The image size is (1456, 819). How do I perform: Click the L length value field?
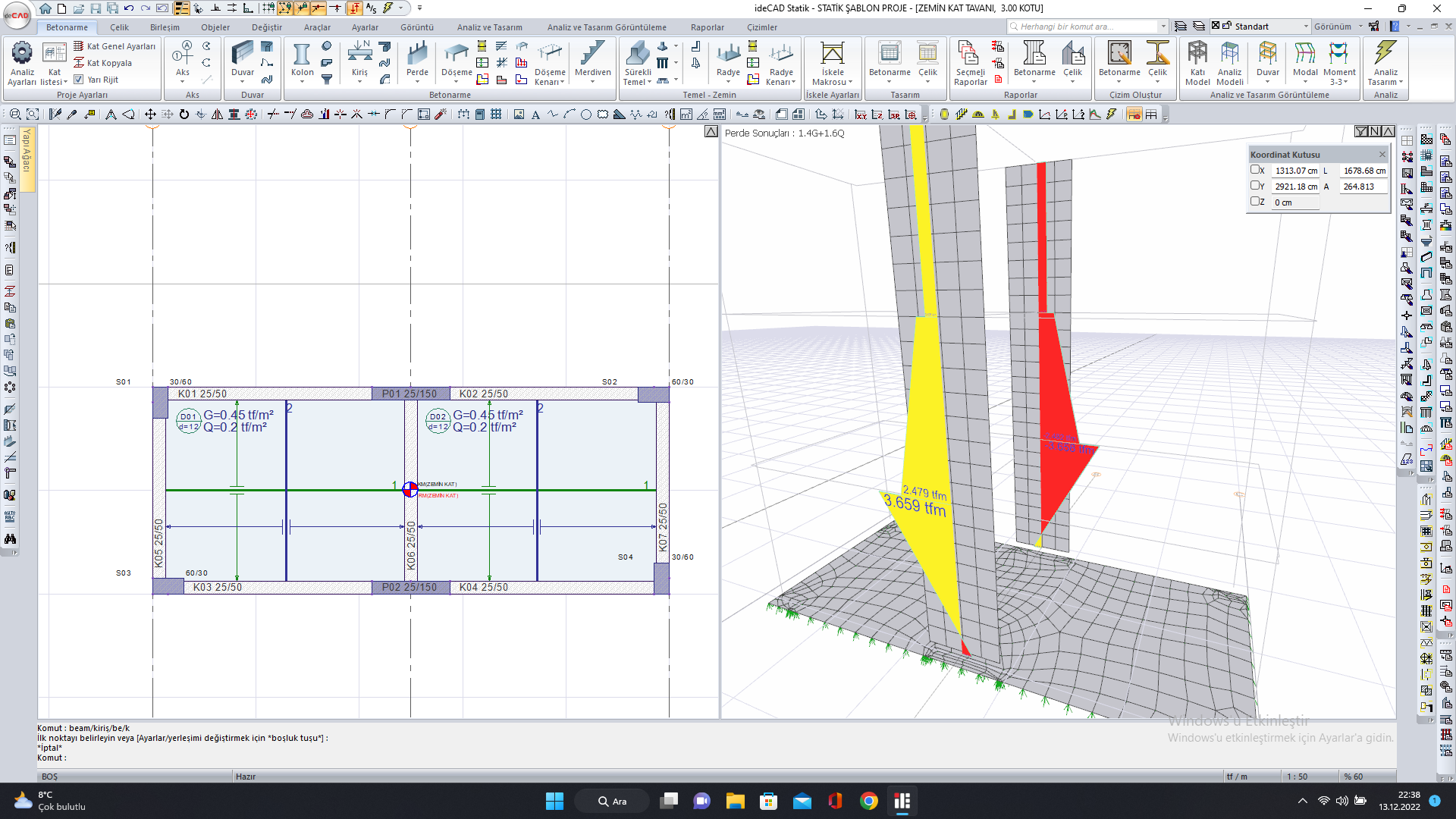[1363, 171]
